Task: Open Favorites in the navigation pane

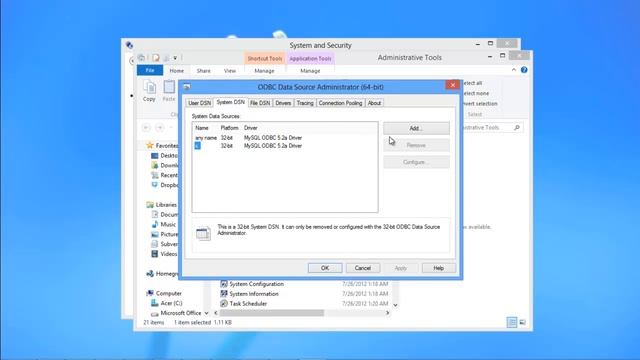Action: 162,145
